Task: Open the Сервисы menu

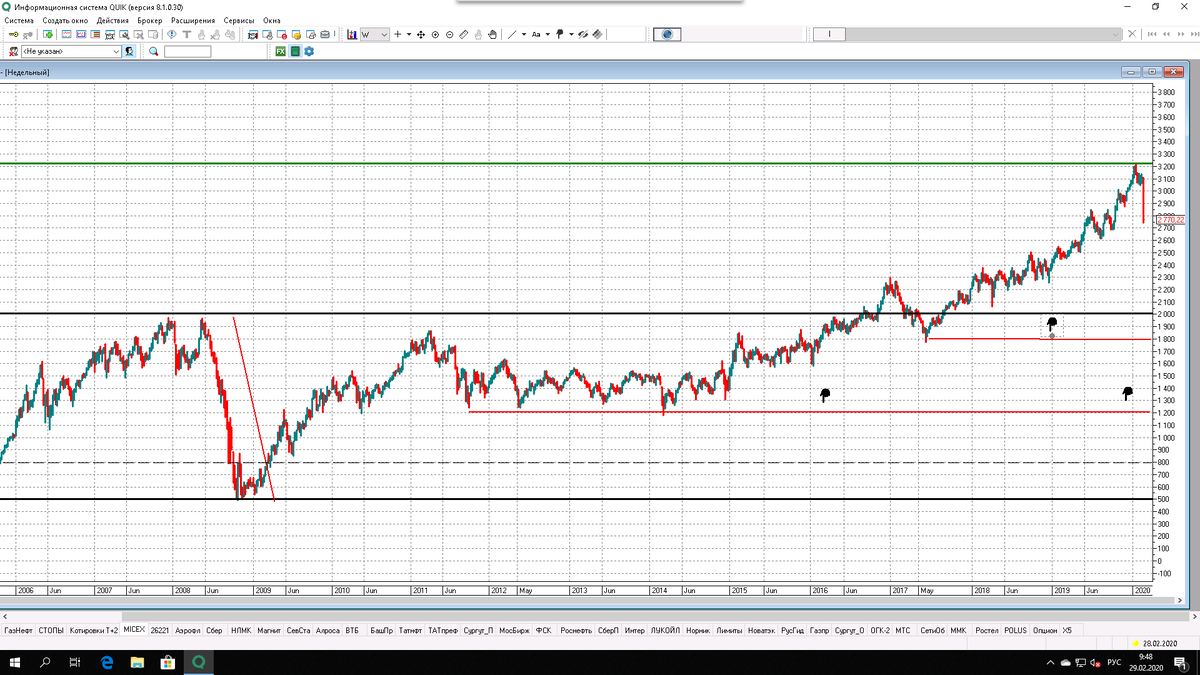Action: click(239, 20)
